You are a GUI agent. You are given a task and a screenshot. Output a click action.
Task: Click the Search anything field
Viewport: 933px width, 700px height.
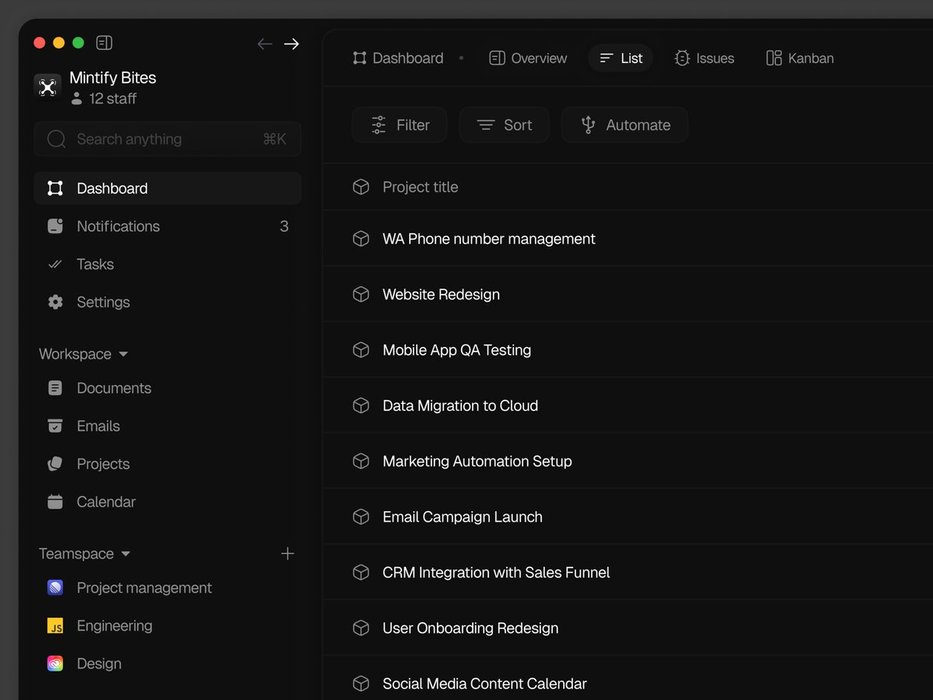(167, 139)
